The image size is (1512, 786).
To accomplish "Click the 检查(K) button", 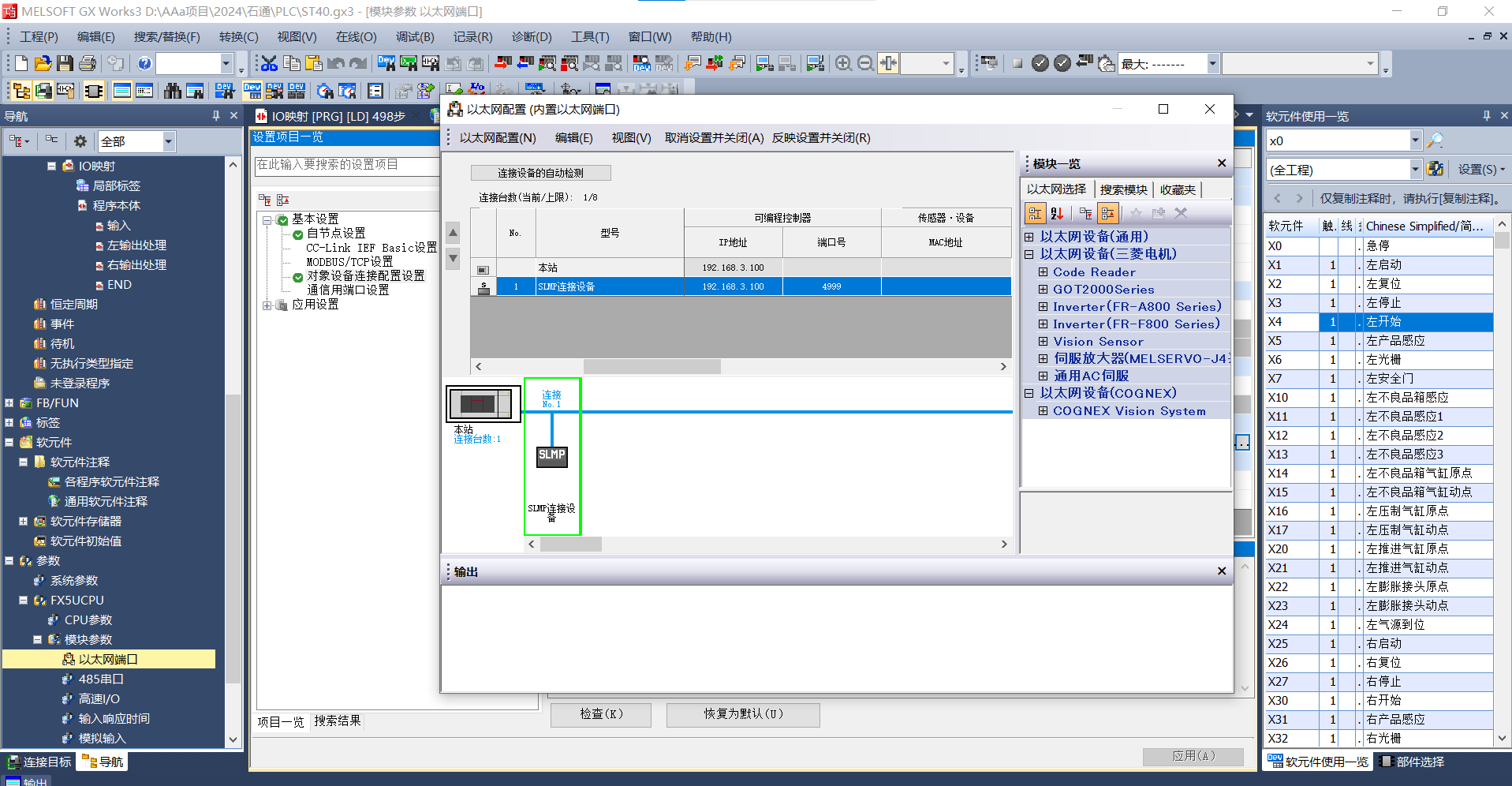I will pos(601,713).
